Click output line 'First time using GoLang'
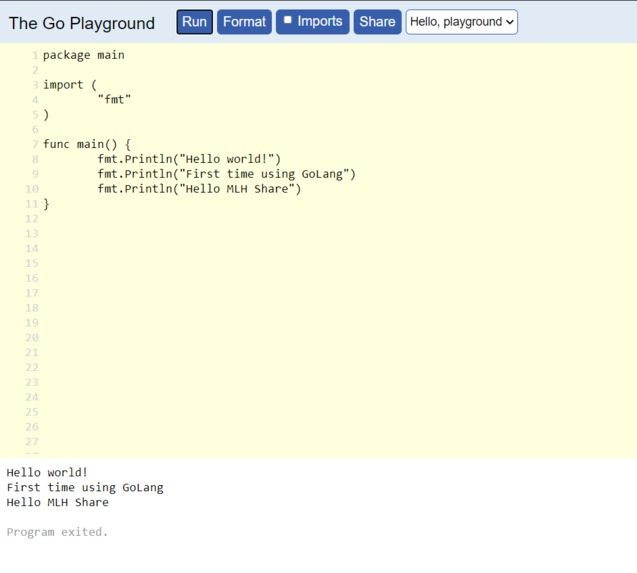This screenshot has width=637, height=573. pyautogui.click(x=85, y=488)
